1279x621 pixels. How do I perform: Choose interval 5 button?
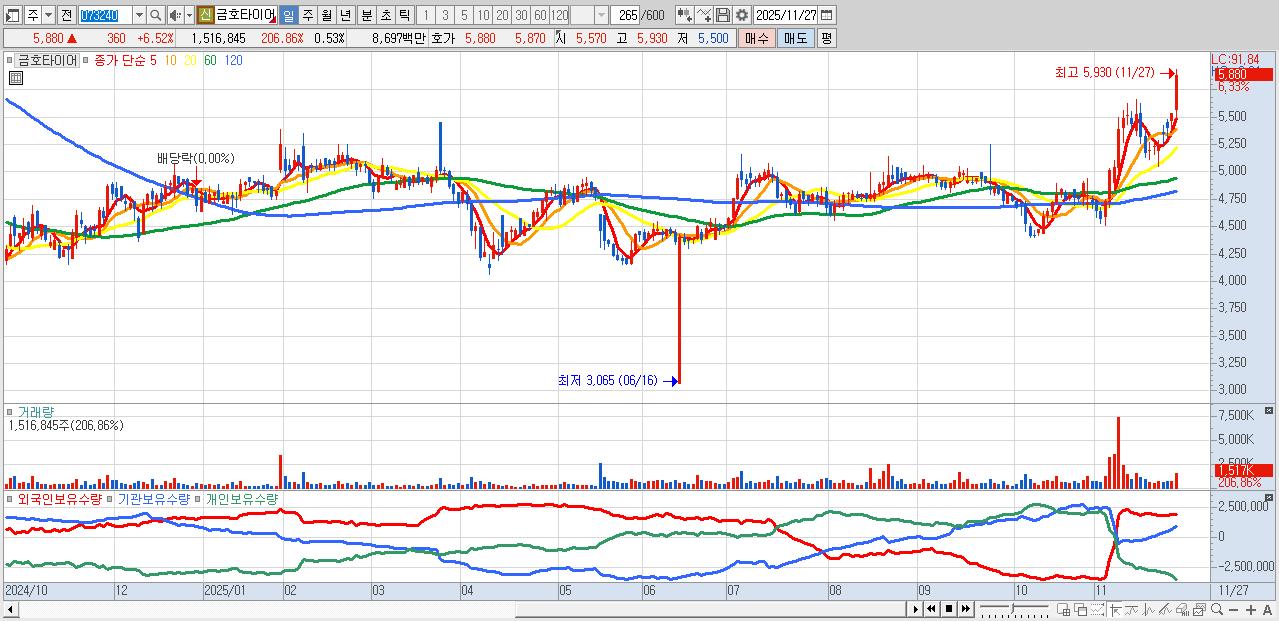coord(464,15)
